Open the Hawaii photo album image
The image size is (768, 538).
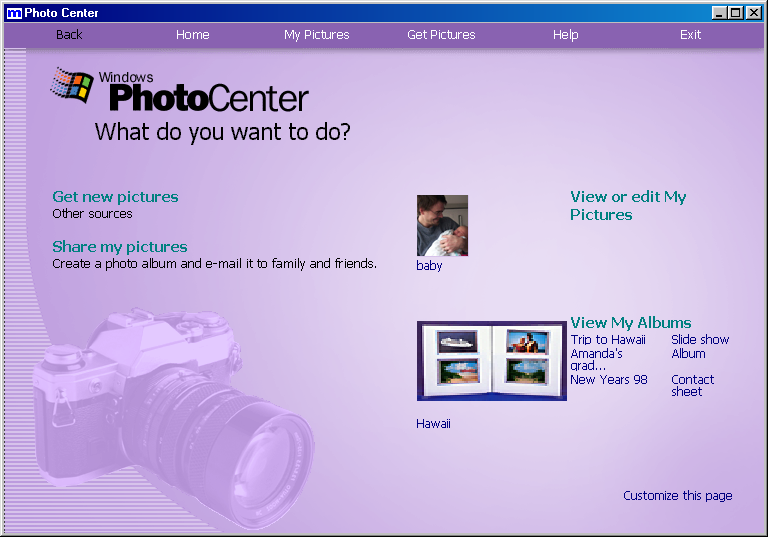492,361
